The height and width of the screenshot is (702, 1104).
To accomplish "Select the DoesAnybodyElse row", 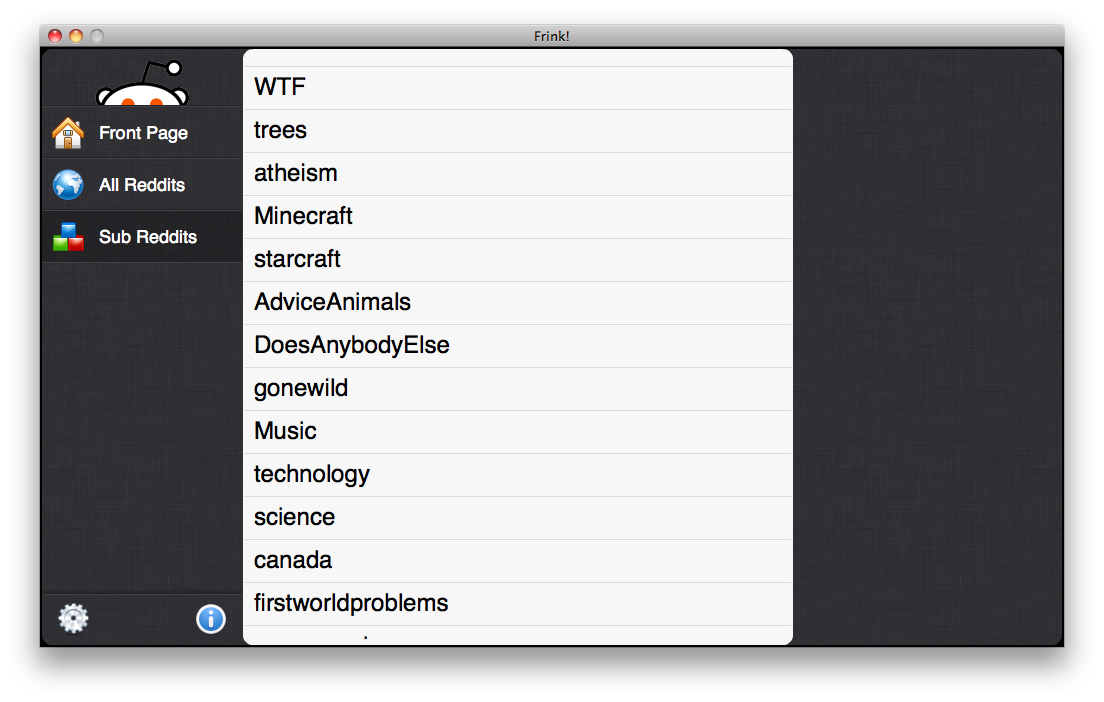I will point(518,346).
